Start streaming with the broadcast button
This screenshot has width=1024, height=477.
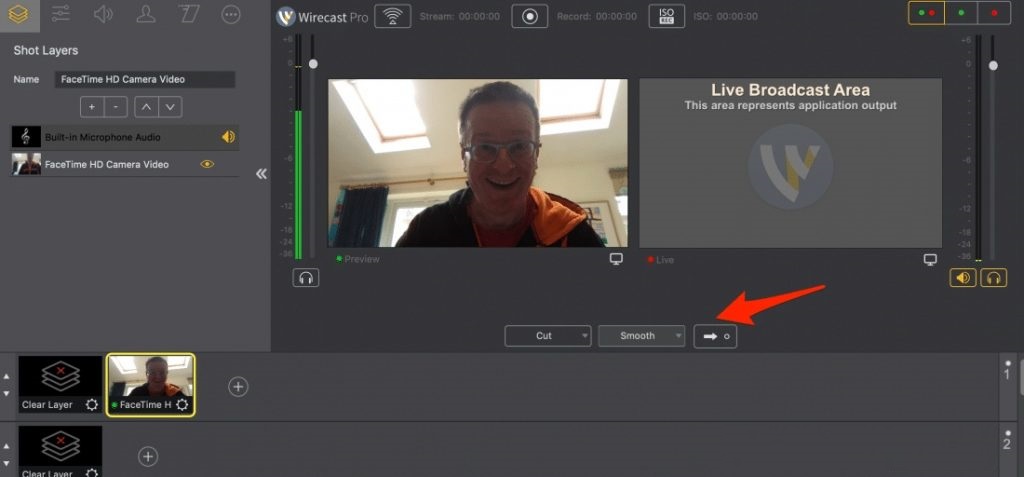pyautogui.click(x=392, y=16)
